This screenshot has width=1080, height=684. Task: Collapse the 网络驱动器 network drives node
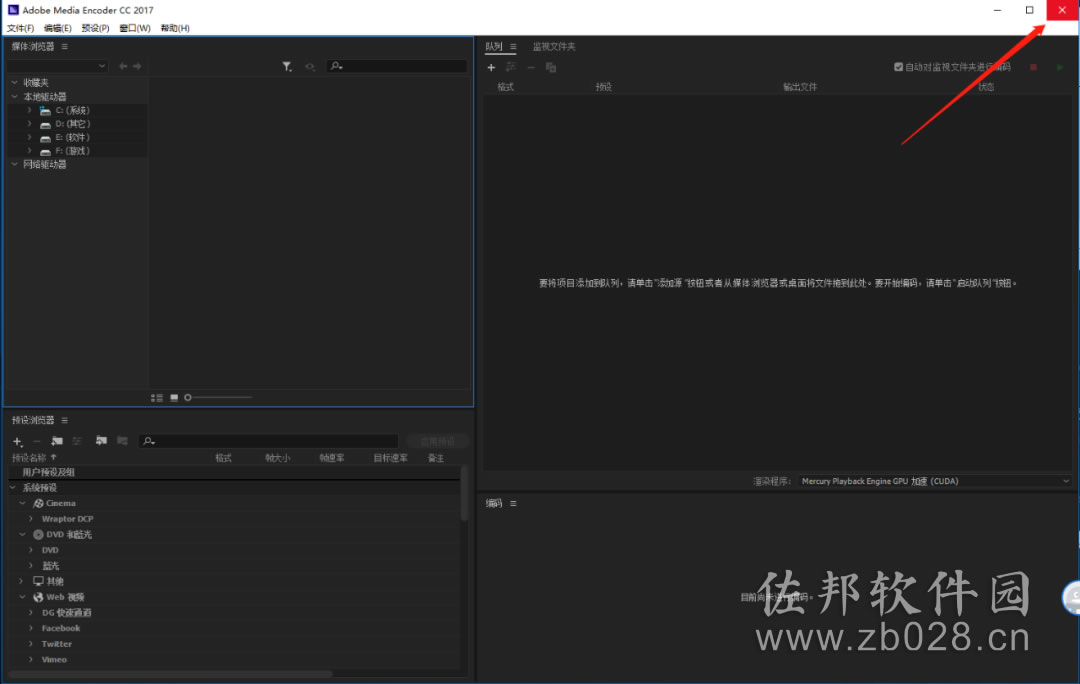[x=14, y=165]
